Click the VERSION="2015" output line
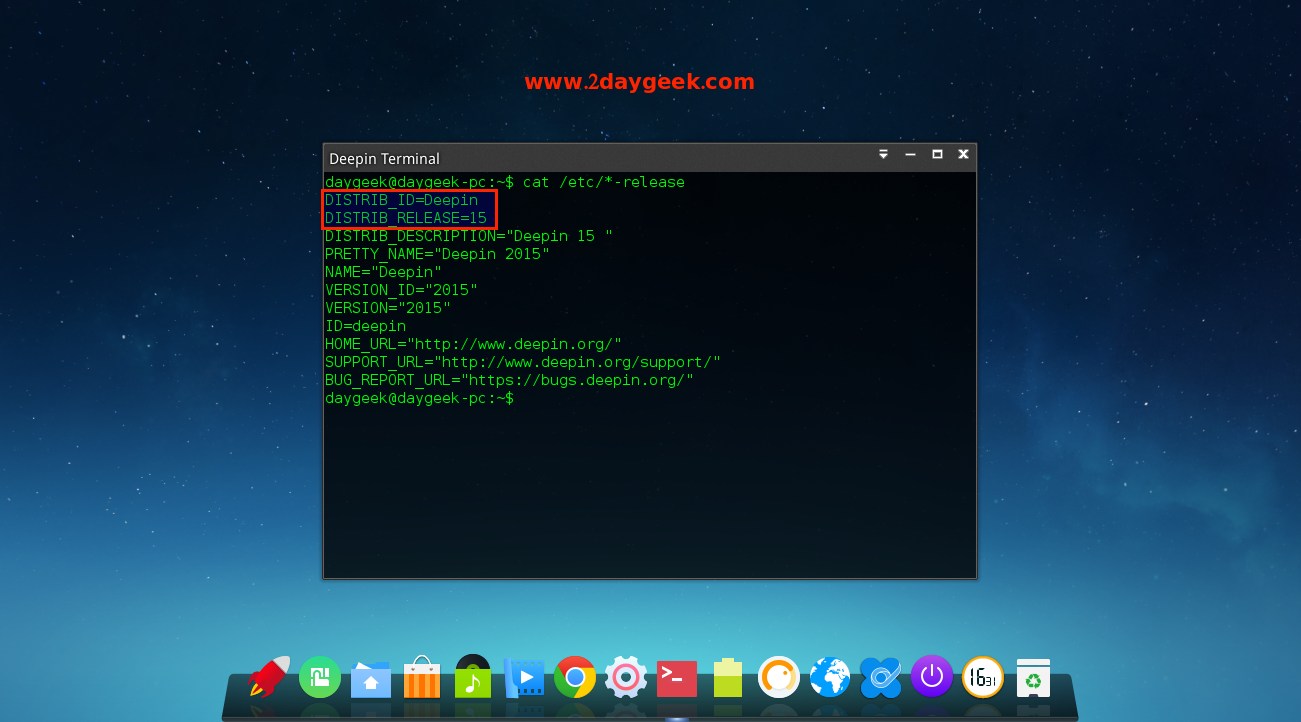 coord(388,308)
